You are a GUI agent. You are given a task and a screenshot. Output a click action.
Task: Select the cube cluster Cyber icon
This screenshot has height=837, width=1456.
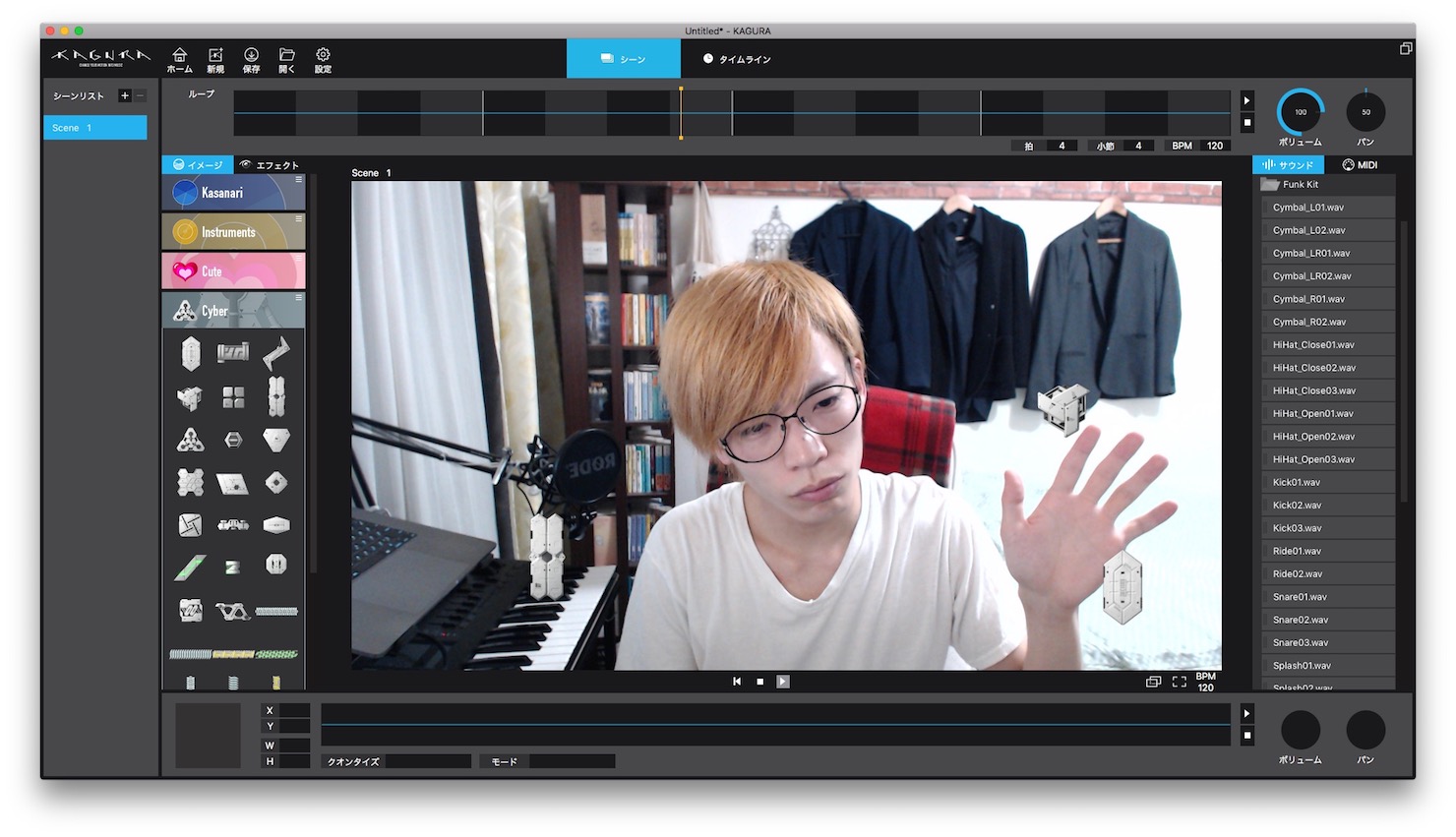pyautogui.click(x=190, y=397)
